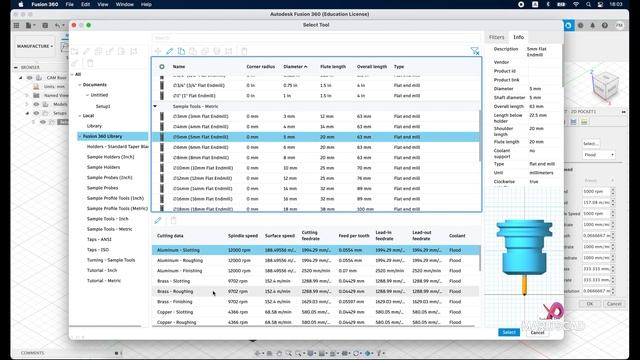
Task: Click the zoom icon in bottom navigation bar
Action: point(289,353)
